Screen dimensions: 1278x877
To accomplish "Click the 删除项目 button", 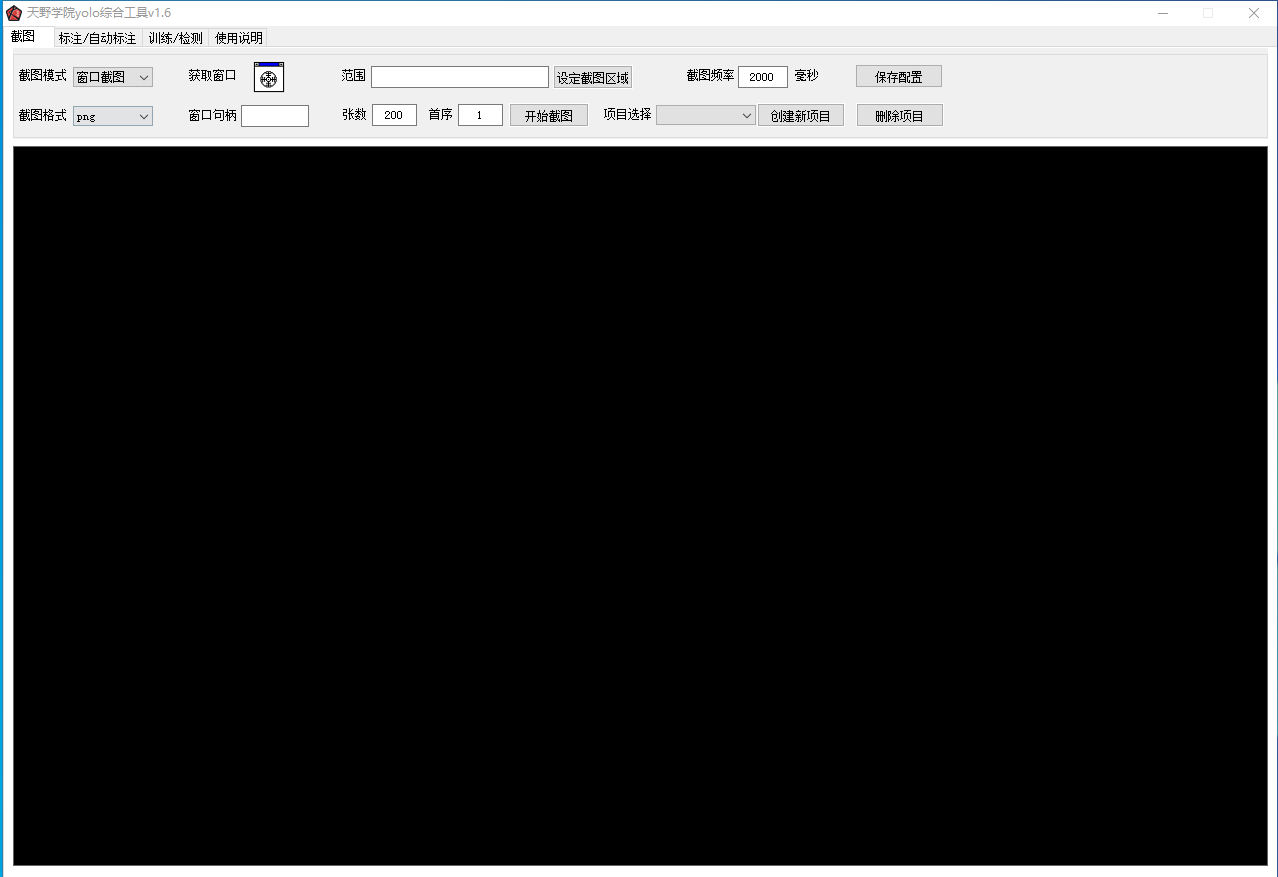I will pyautogui.click(x=900, y=115).
